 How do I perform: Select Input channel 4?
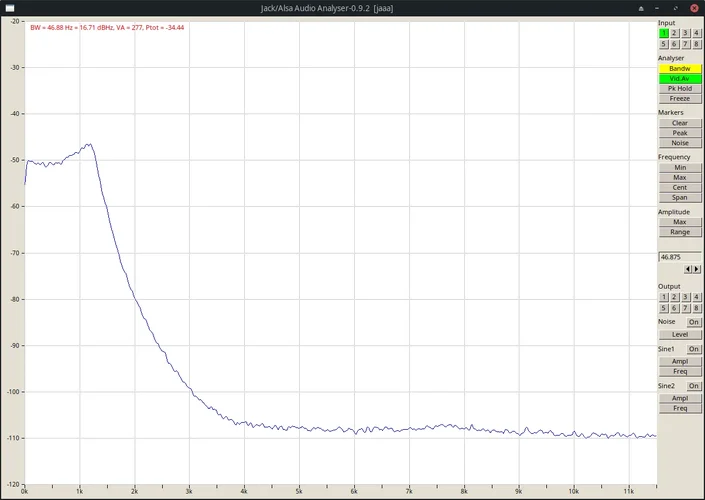696,33
